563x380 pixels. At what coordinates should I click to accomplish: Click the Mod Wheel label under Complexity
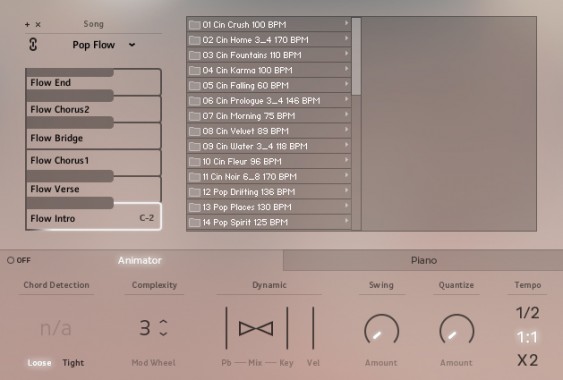pos(153,363)
